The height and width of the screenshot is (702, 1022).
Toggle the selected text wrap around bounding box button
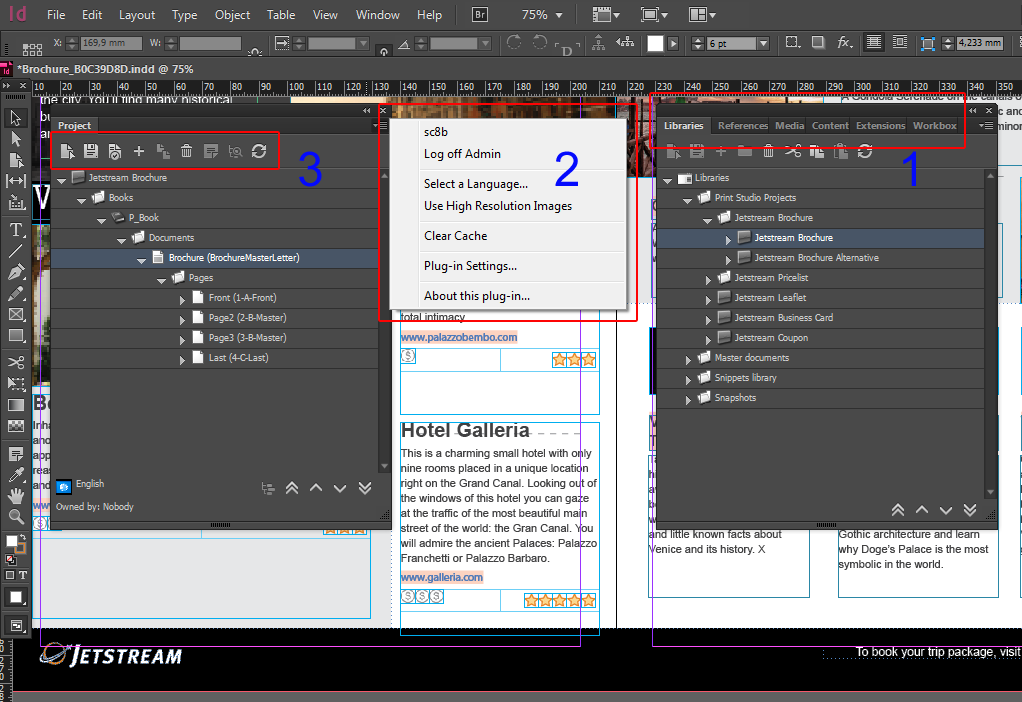click(873, 42)
